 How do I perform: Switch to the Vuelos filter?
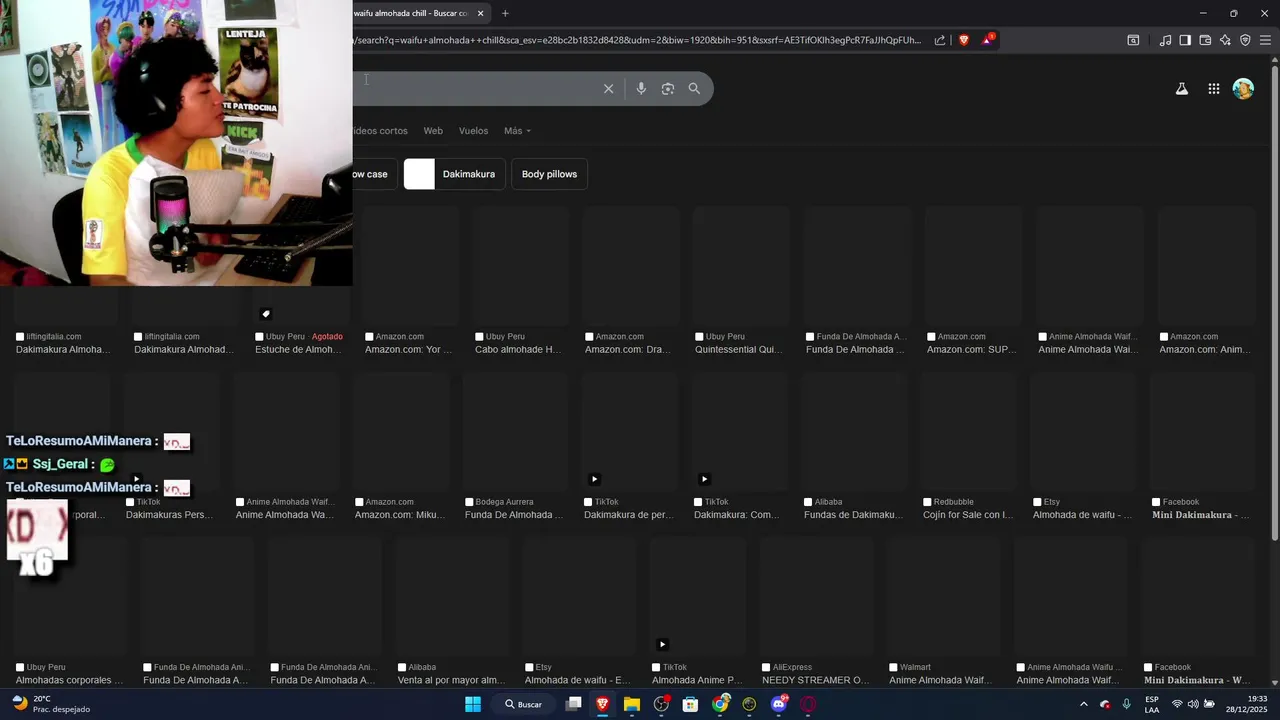[x=473, y=131]
